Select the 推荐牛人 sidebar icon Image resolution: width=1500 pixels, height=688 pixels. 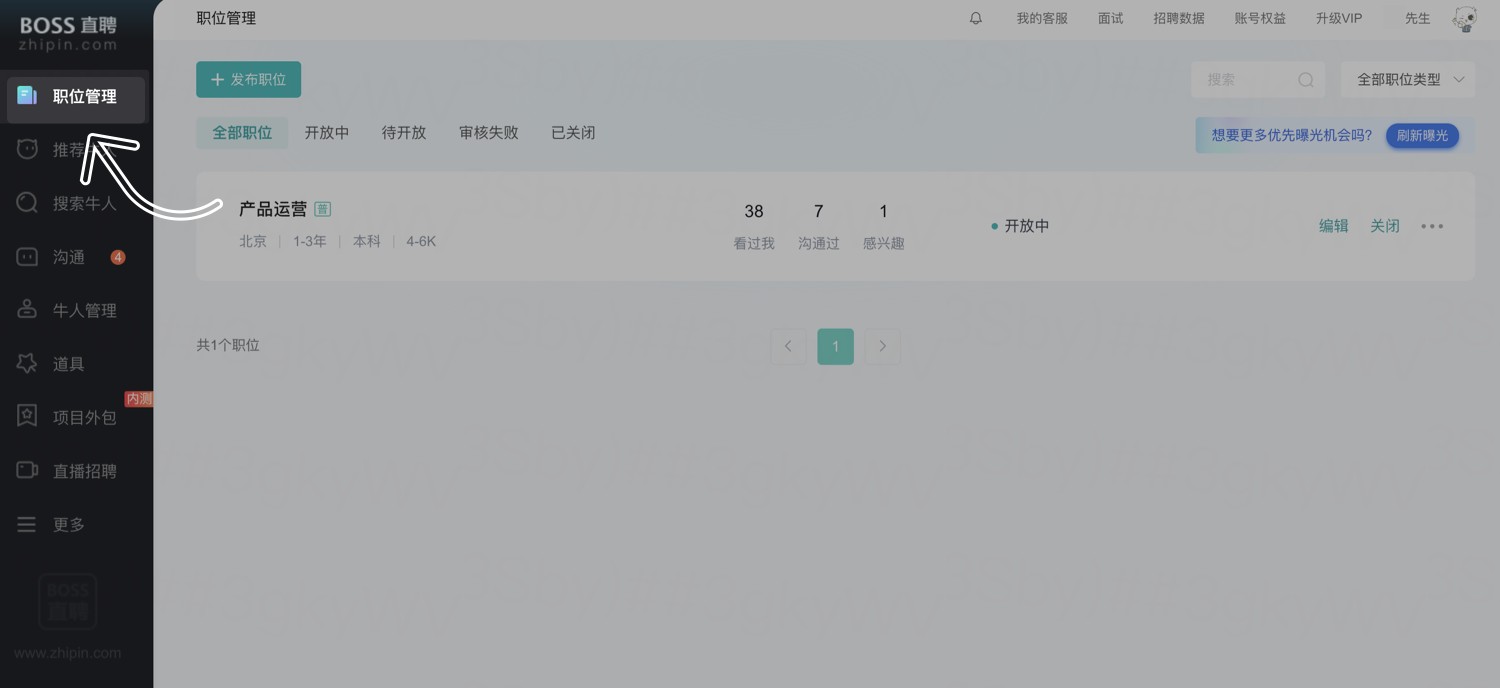click(x=70, y=149)
